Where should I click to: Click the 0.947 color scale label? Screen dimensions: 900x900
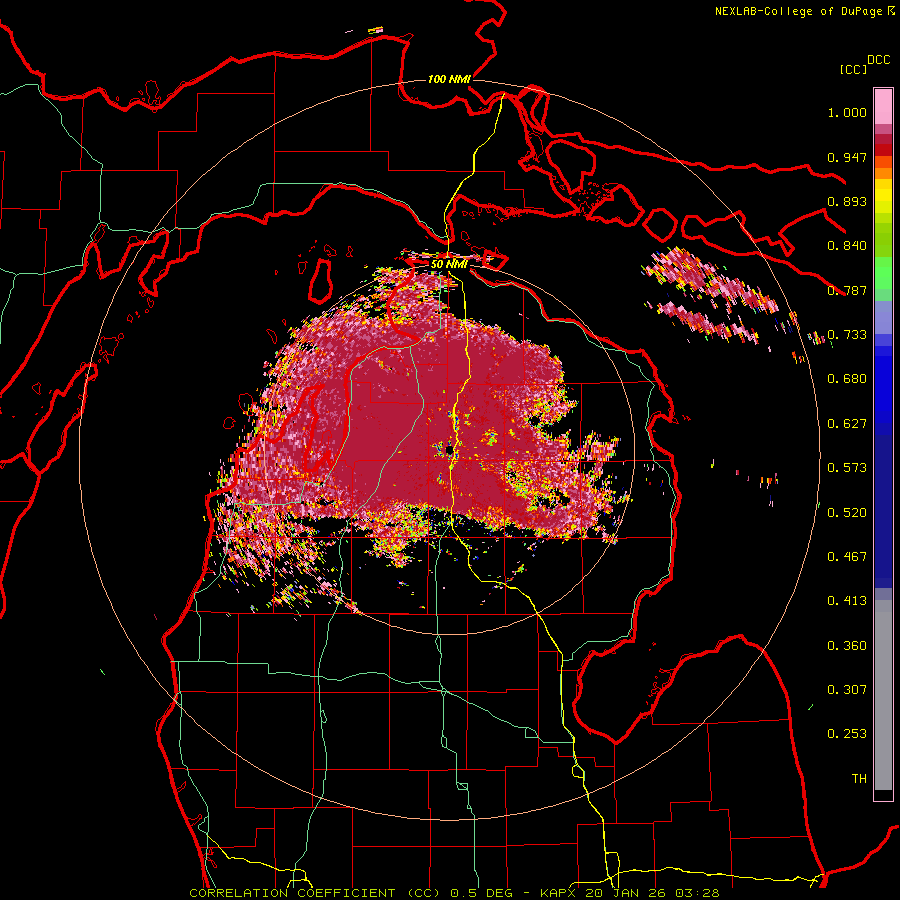(x=847, y=157)
